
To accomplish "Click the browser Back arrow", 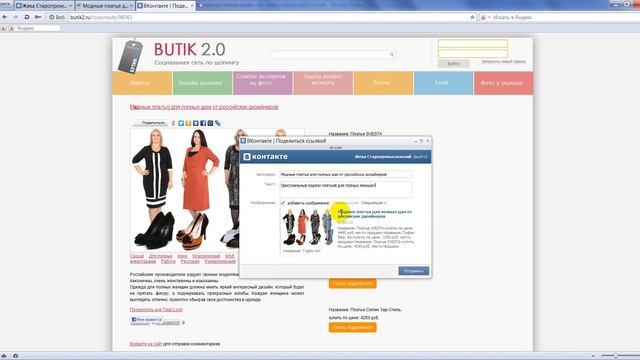I will point(4,17).
